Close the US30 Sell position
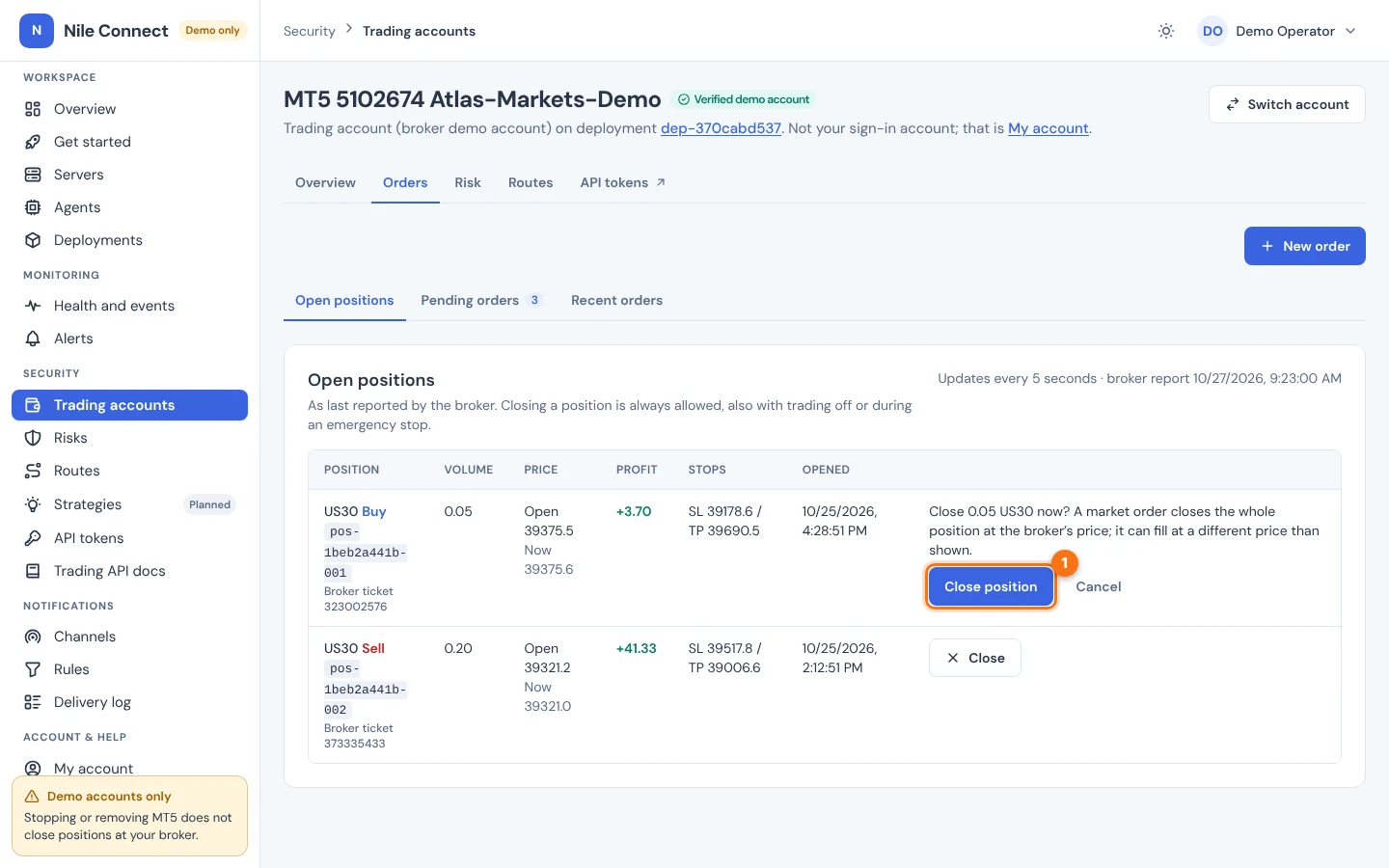 point(974,658)
